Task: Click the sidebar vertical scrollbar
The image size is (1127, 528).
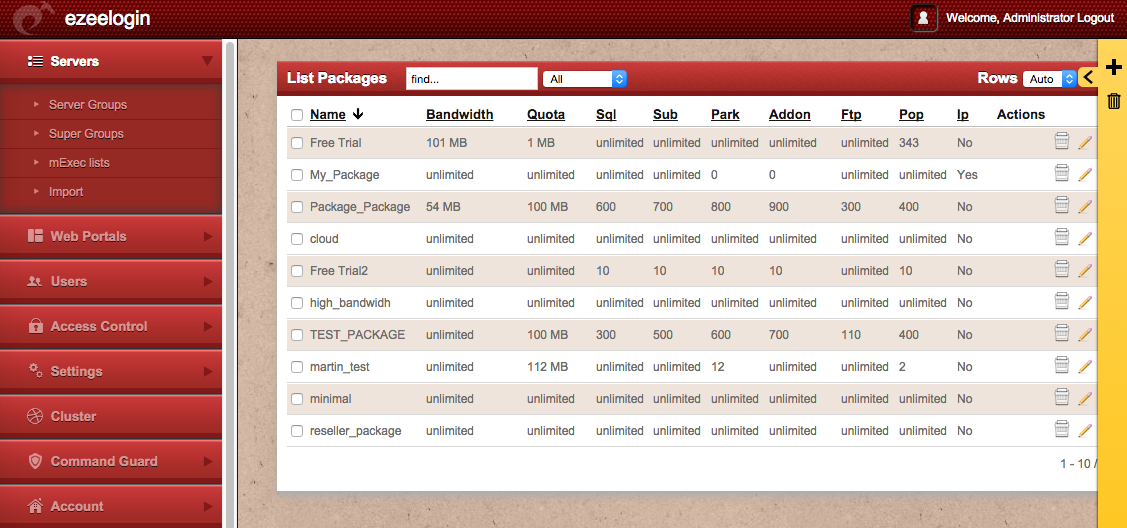Action: (230, 284)
